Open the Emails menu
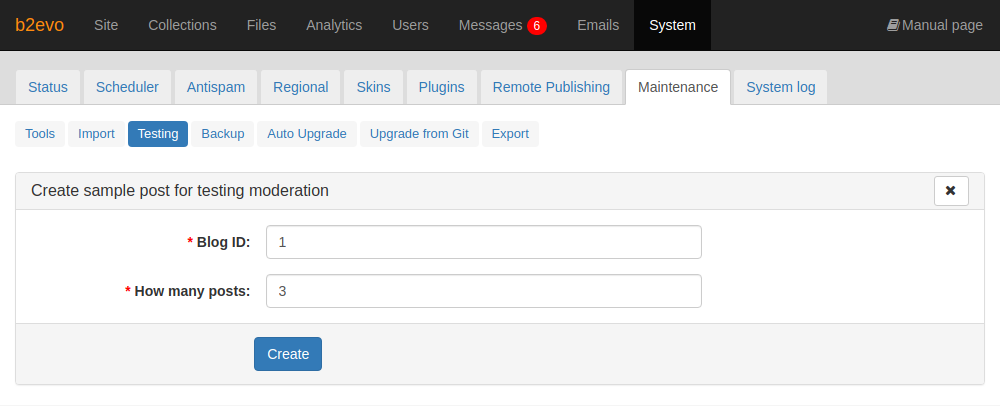The width and height of the screenshot is (1000, 406). point(598,25)
